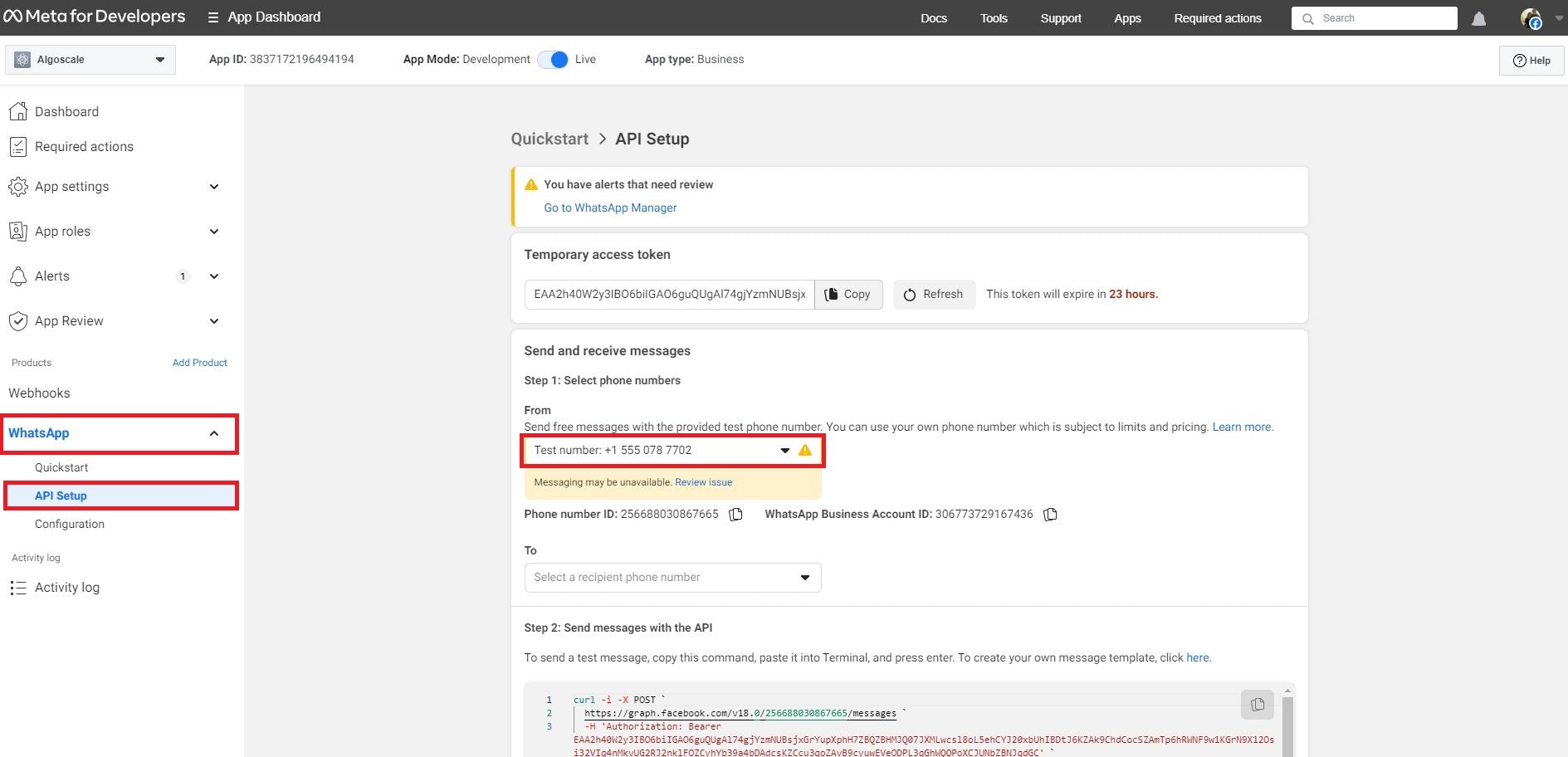Open the Apps menu
The height and width of the screenshot is (757, 1568).
pos(1127,18)
